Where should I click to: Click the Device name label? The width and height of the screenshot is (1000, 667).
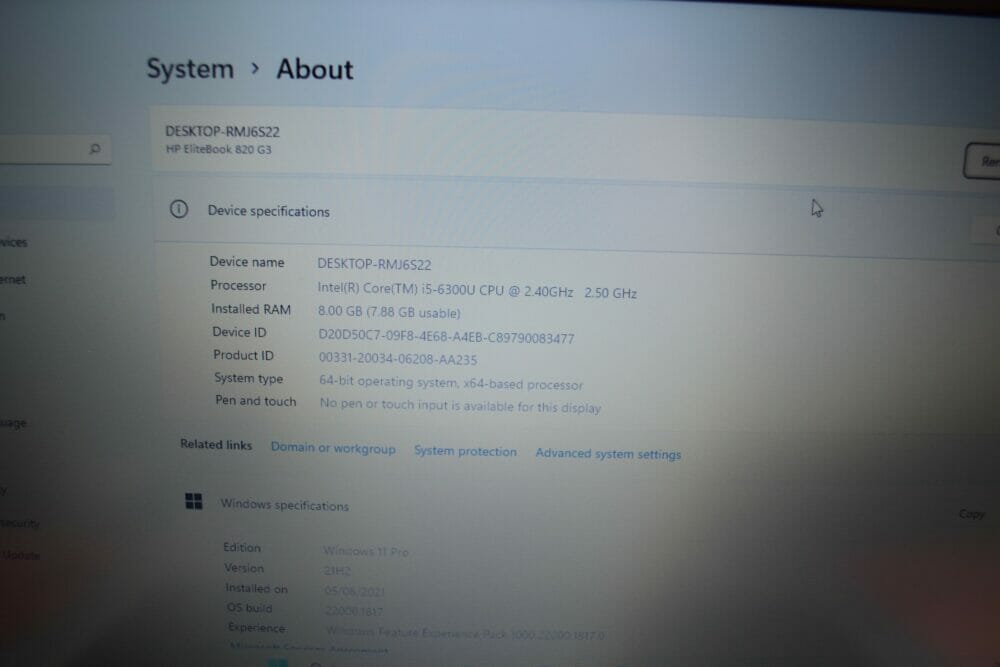247,262
